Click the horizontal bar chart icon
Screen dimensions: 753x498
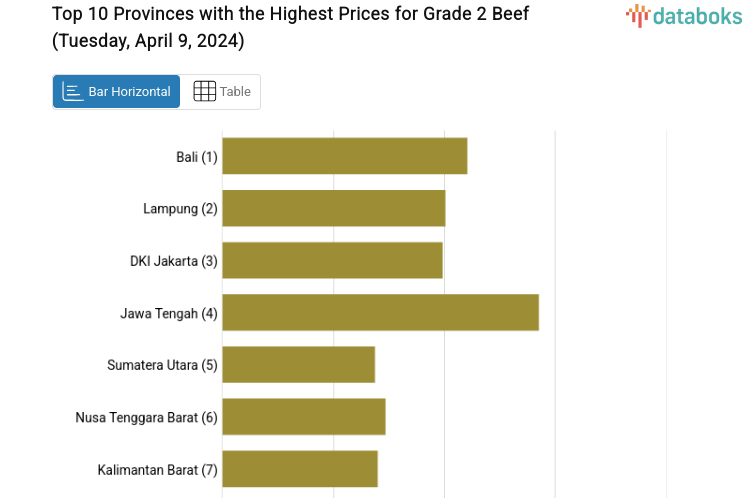tap(73, 92)
